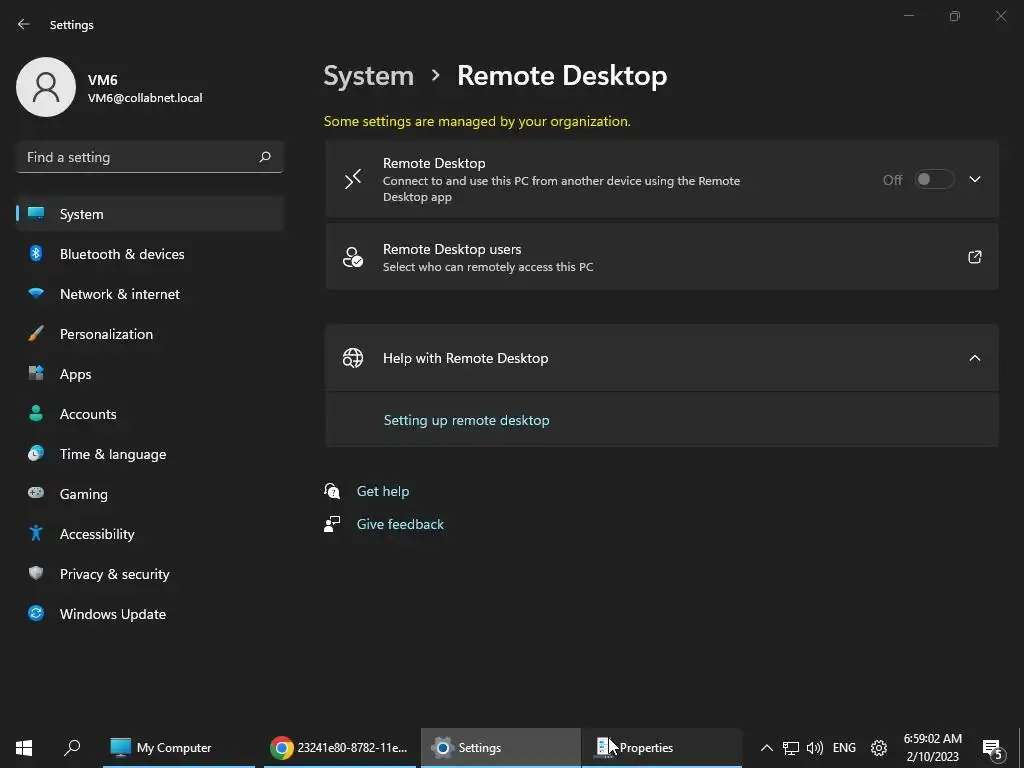Show hidden system tray icons
Image resolution: width=1024 pixels, height=768 pixels.
tap(767, 748)
